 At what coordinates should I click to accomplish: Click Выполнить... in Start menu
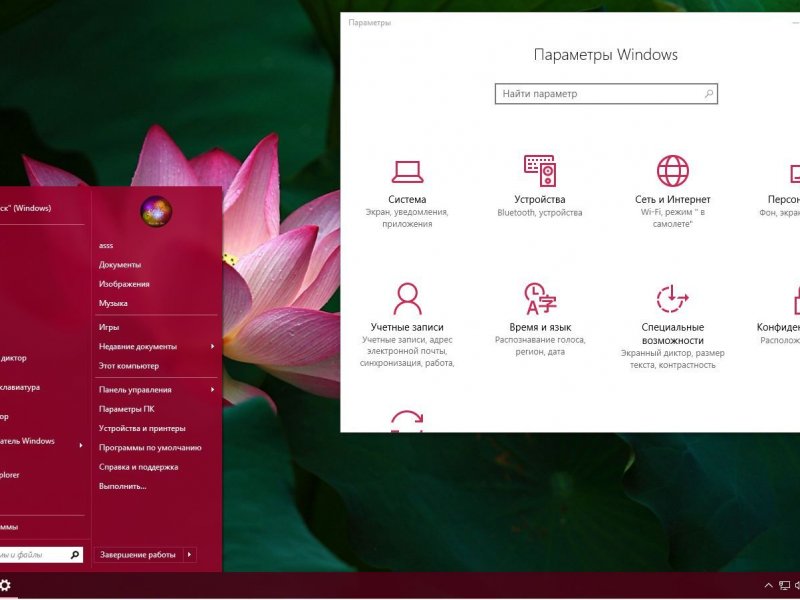pos(122,486)
